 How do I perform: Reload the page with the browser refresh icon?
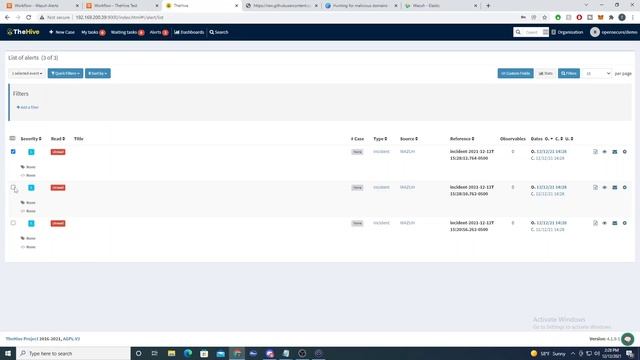[x=29, y=18]
